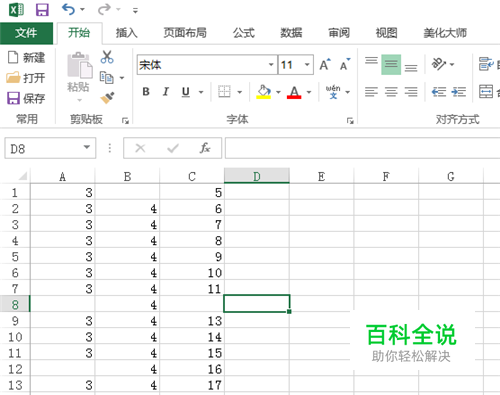The height and width of the screenshot is (395, 500).
Task: Click the Increase Font Size icon
Action: pyautogui.click(x=325, y=64)
